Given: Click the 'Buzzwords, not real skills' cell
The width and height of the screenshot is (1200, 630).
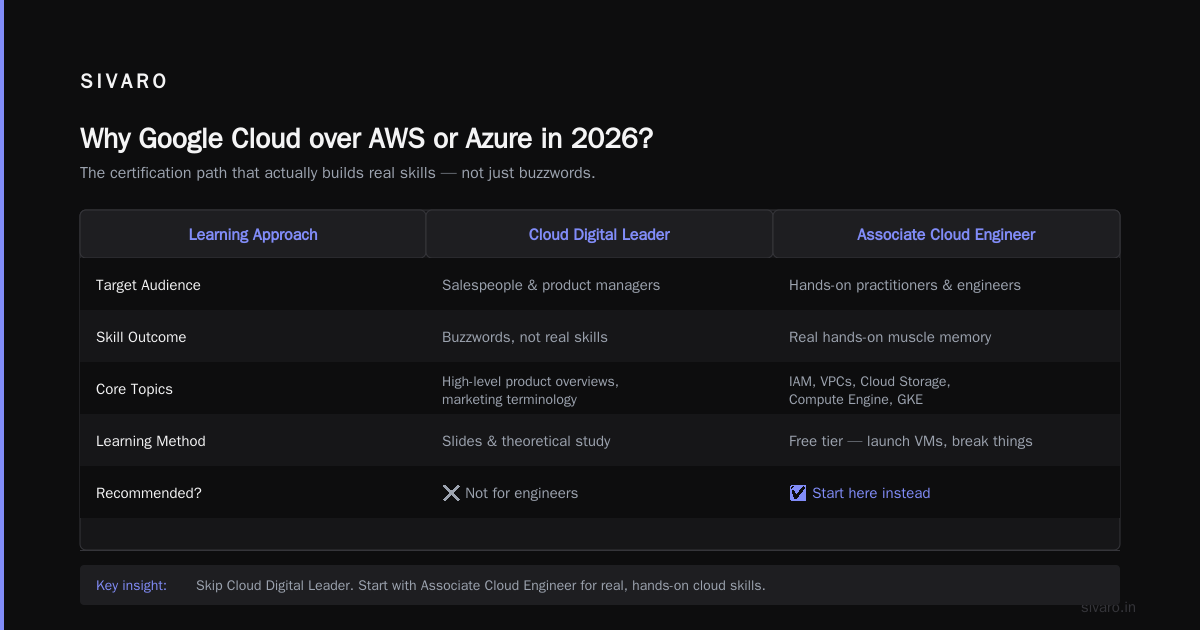Looking at the screenshot, I should pos(525,337).
